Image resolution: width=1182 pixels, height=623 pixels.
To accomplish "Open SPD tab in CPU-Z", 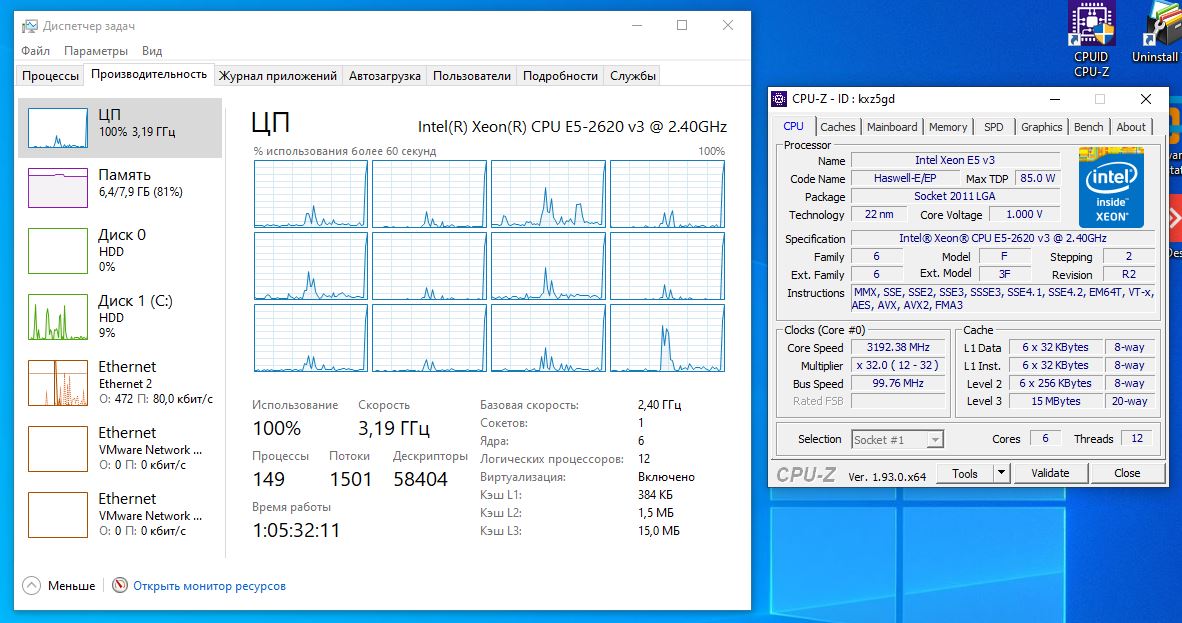I will (x=994, y=127).
